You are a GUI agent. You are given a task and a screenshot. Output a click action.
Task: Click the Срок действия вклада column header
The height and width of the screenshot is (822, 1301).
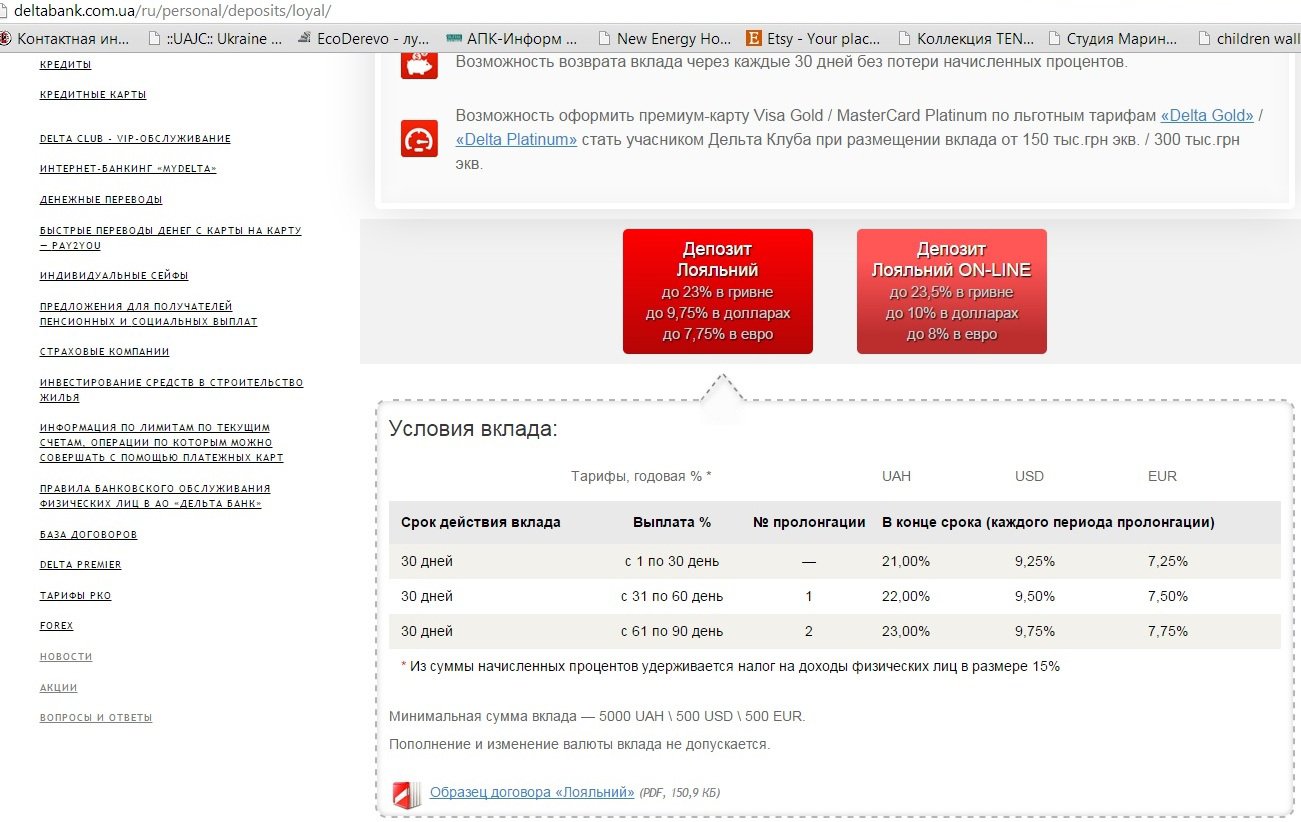pyautogui.click(x=481, y=522)
